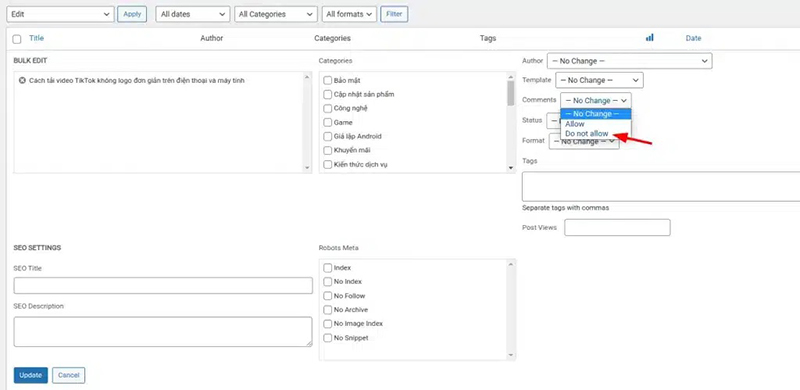Screen dimensions: 800x390
Task: Collapse the Comments dropdown
Action: click(596, 101)
